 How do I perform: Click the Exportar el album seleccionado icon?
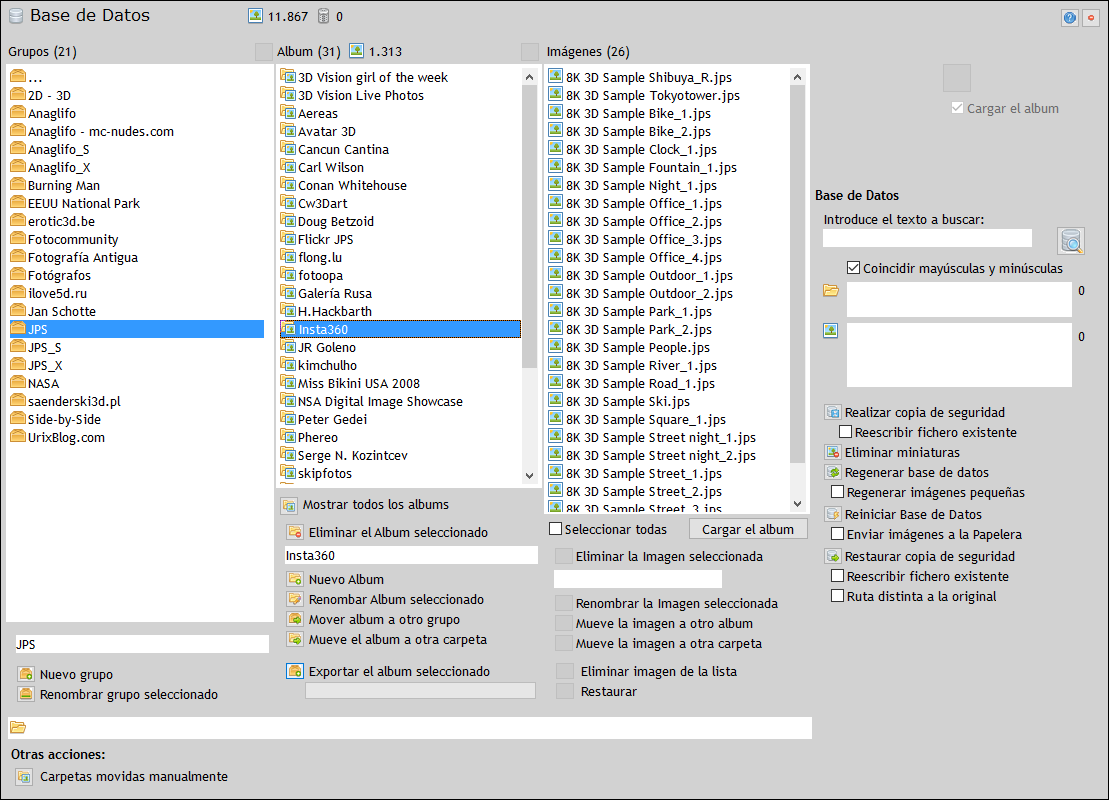click(295, 671)
